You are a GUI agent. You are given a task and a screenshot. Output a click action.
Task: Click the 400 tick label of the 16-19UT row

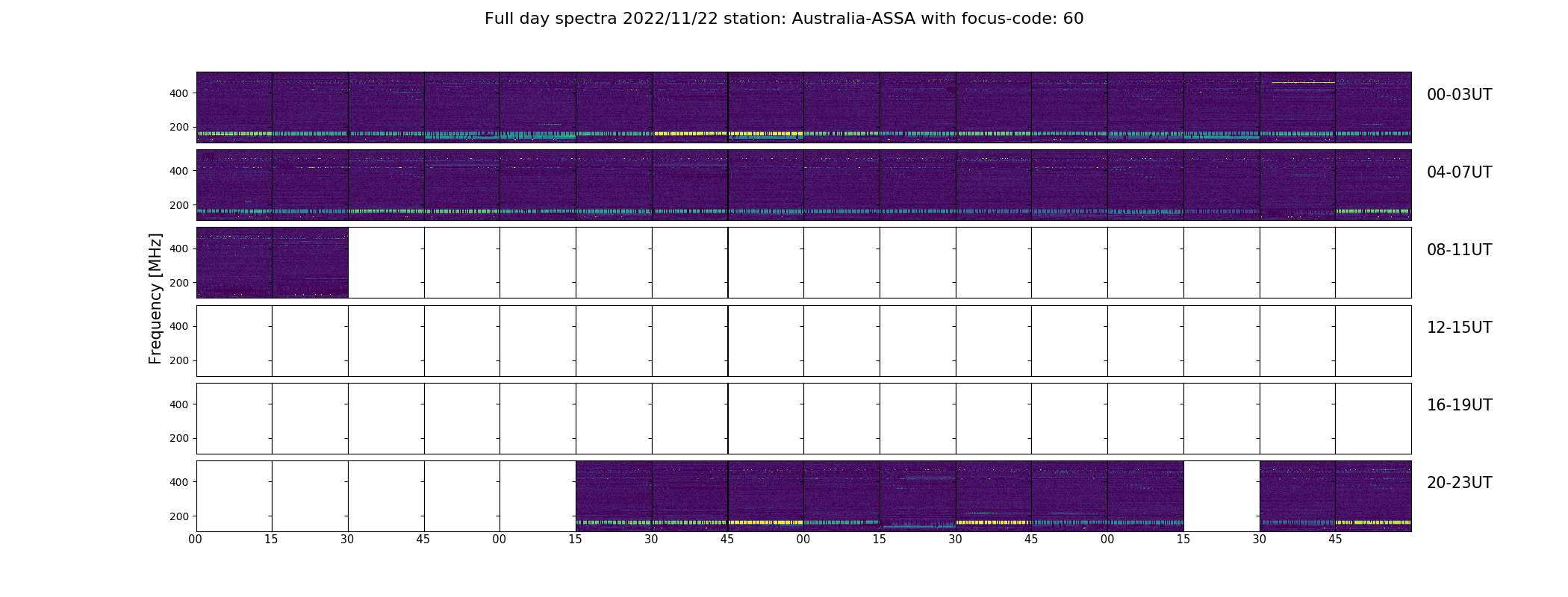179,404
